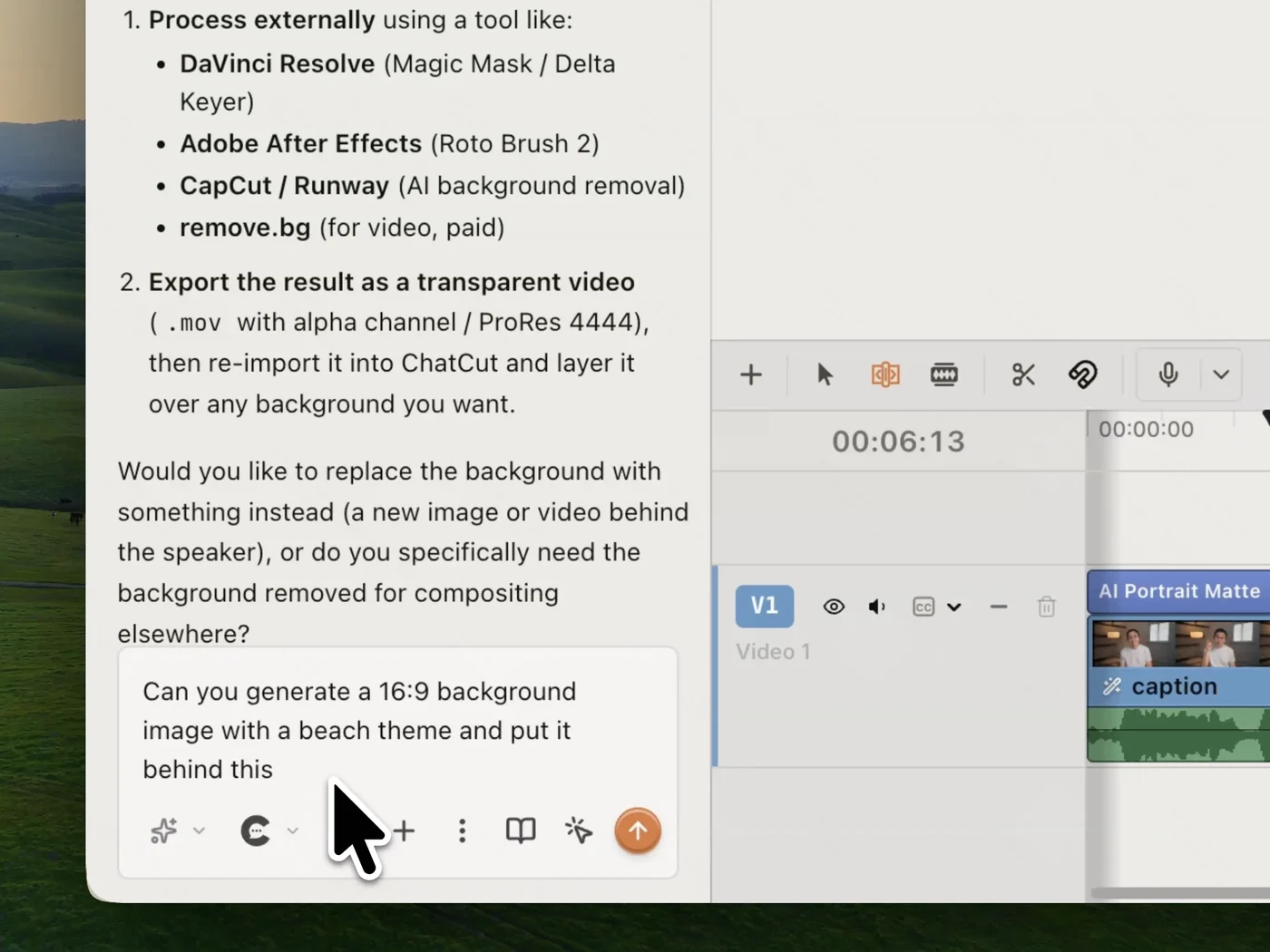Click the 'CapCut / Runway' text in chat
This screenshot has width=1270, height=952.
pyautogui.click(x=285, y=185)
